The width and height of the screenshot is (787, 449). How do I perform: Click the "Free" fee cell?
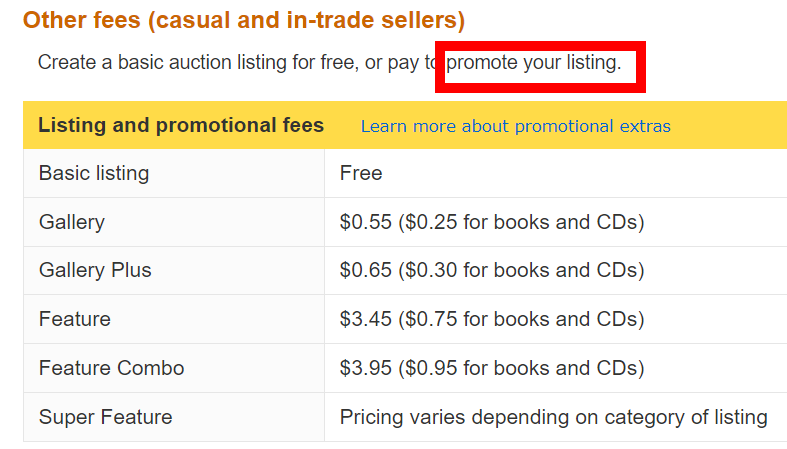pyautogui.click(x=361, y=173)
